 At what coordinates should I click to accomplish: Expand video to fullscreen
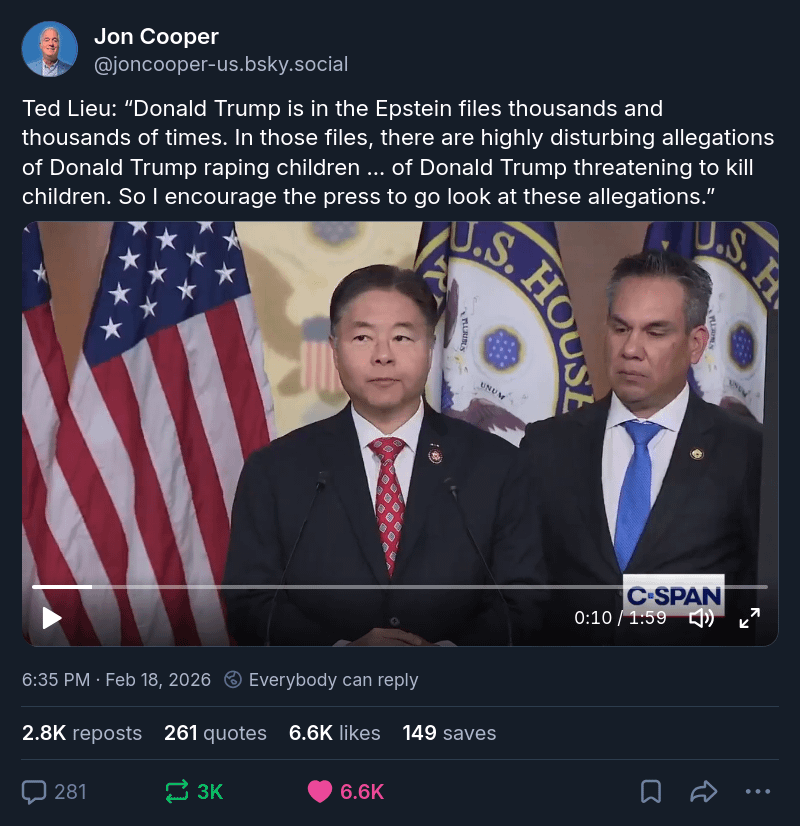tap(749, 617)
